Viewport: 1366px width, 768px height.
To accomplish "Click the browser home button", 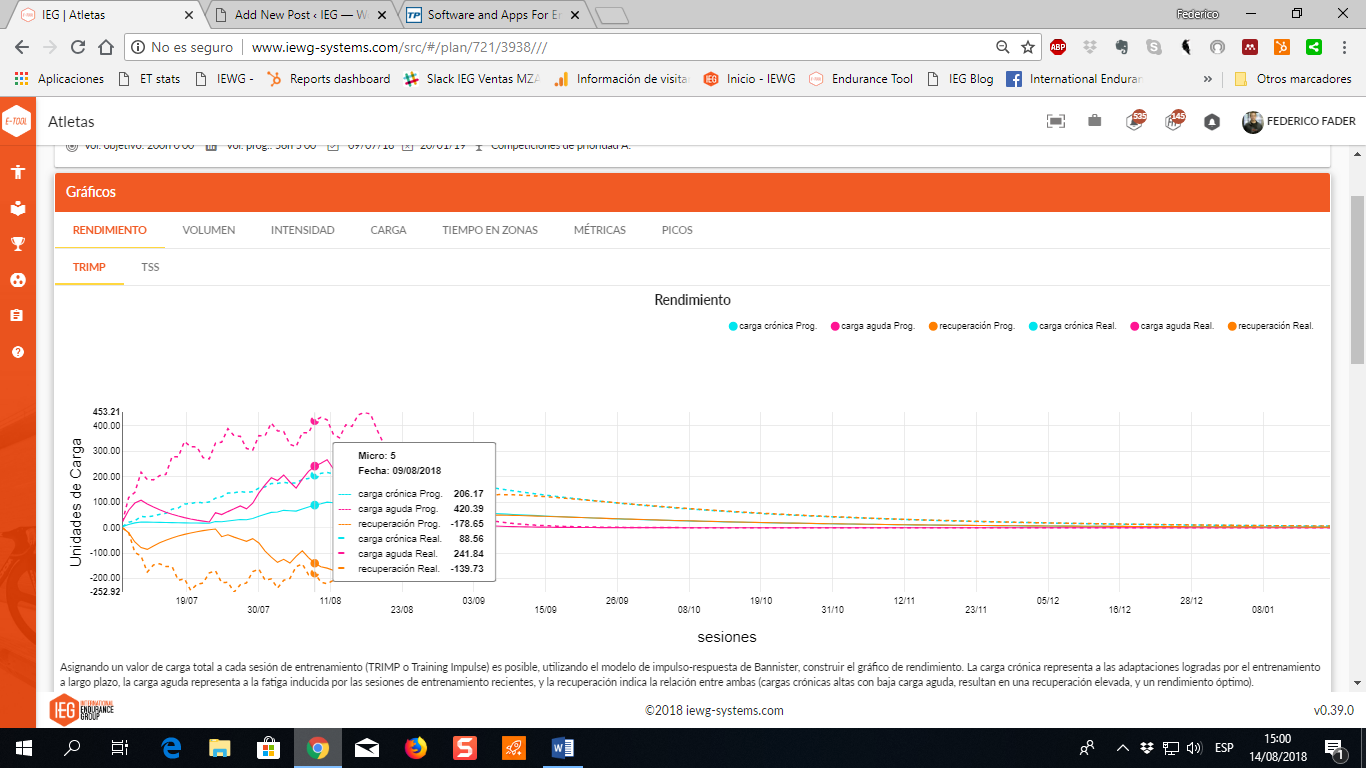I will [106, 47].
